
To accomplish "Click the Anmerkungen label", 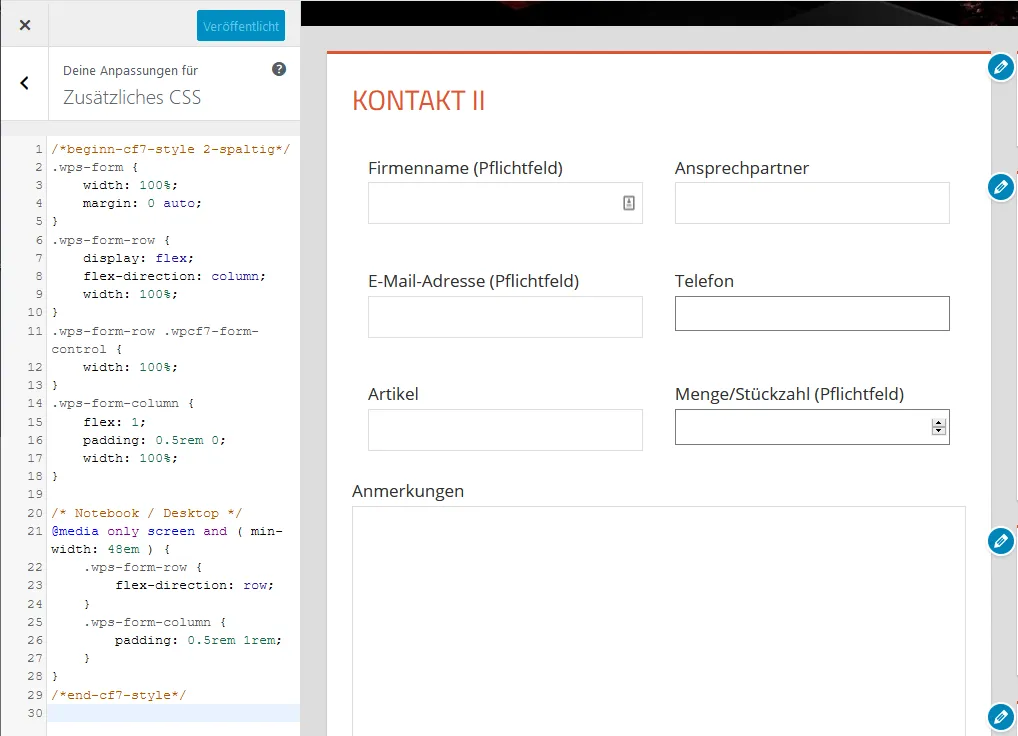I will point(408,491).
